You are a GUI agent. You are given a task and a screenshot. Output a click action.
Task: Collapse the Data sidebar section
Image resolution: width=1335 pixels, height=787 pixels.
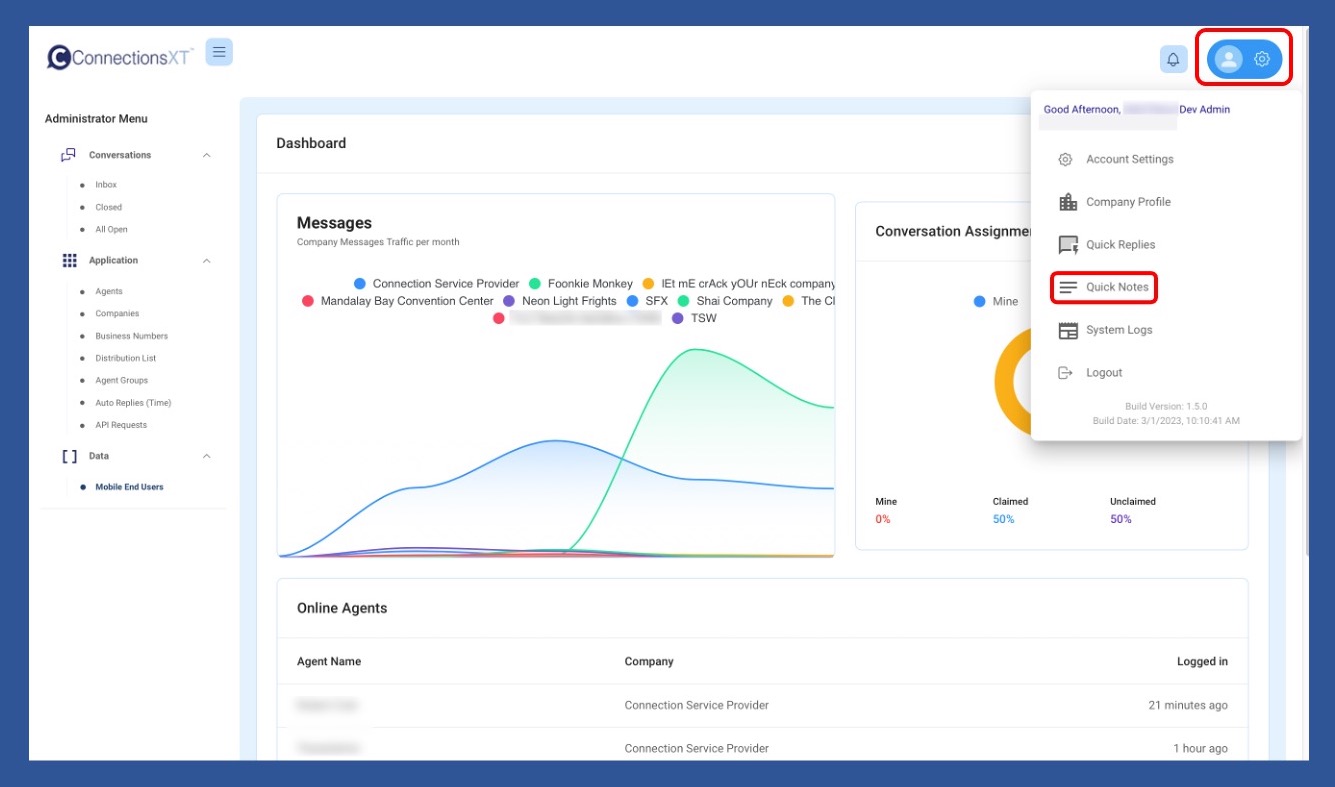click(x=207, y=456)
